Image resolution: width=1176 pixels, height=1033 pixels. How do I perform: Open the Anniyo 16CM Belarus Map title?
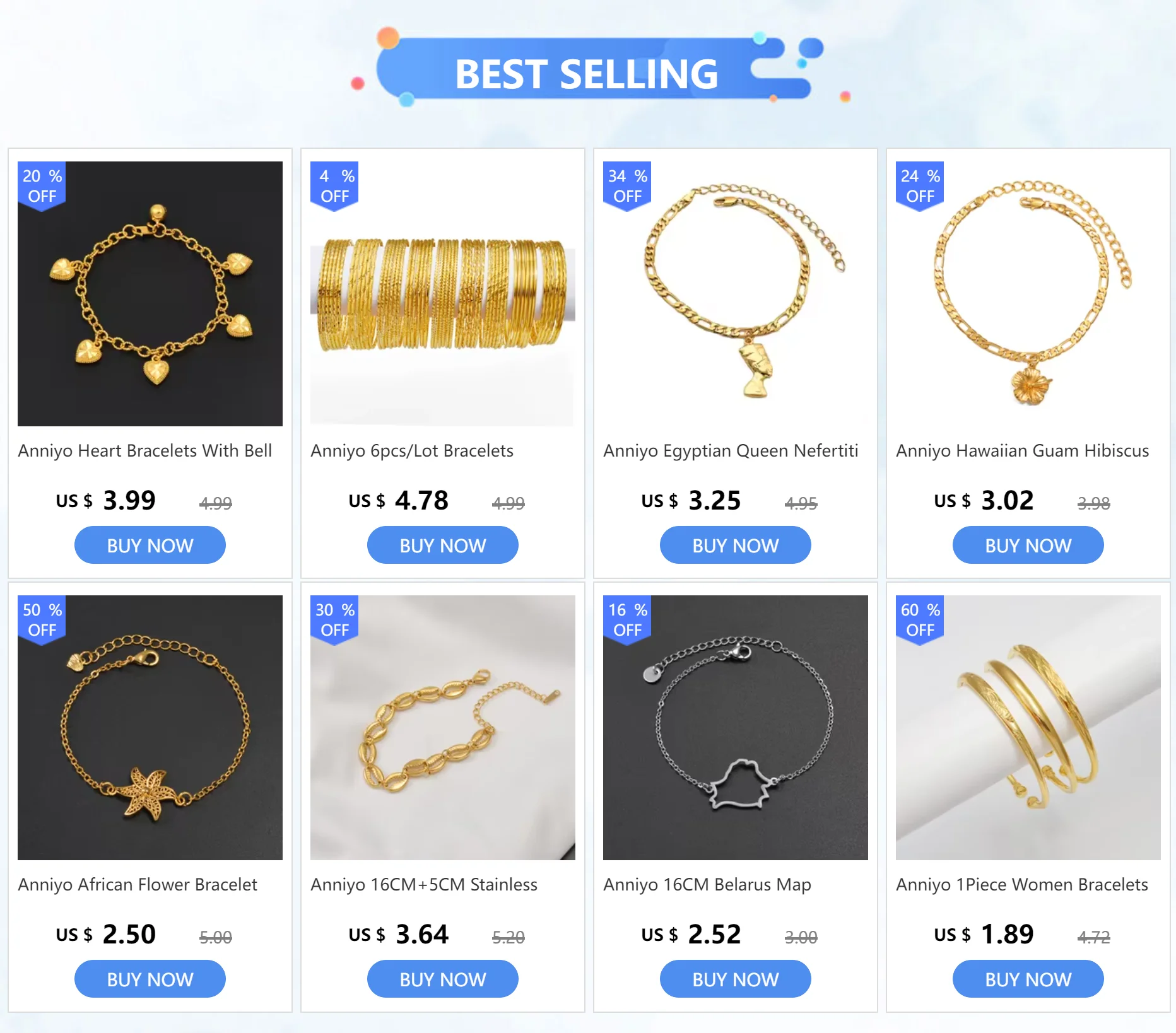pyautogui.click(x=707, y=885)
